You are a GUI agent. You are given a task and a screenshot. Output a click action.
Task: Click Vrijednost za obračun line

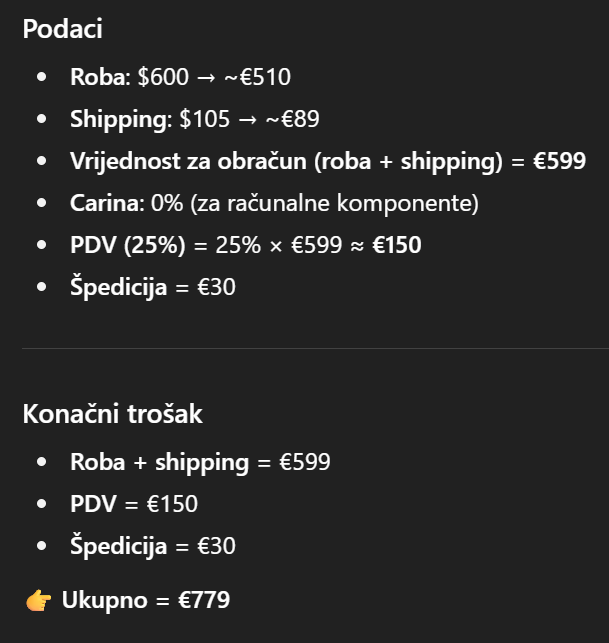click(328, 161)
